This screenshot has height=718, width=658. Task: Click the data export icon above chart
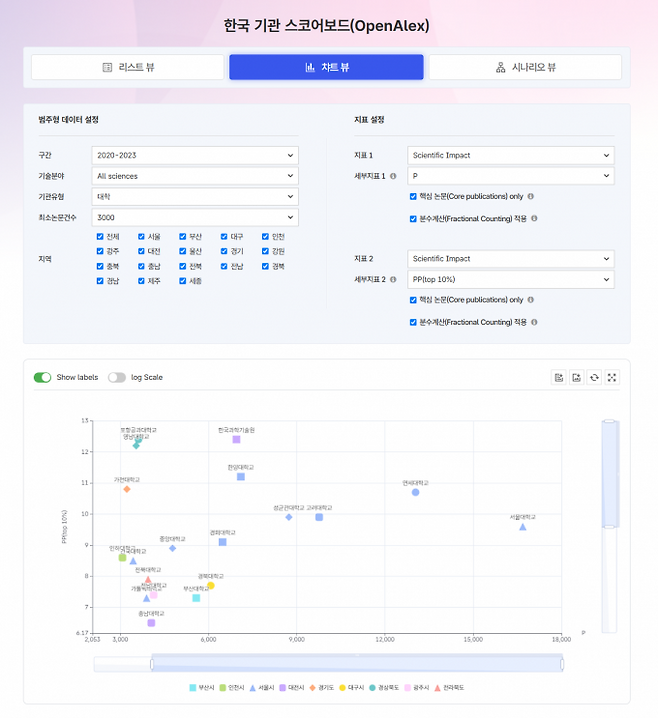(559, 377)
